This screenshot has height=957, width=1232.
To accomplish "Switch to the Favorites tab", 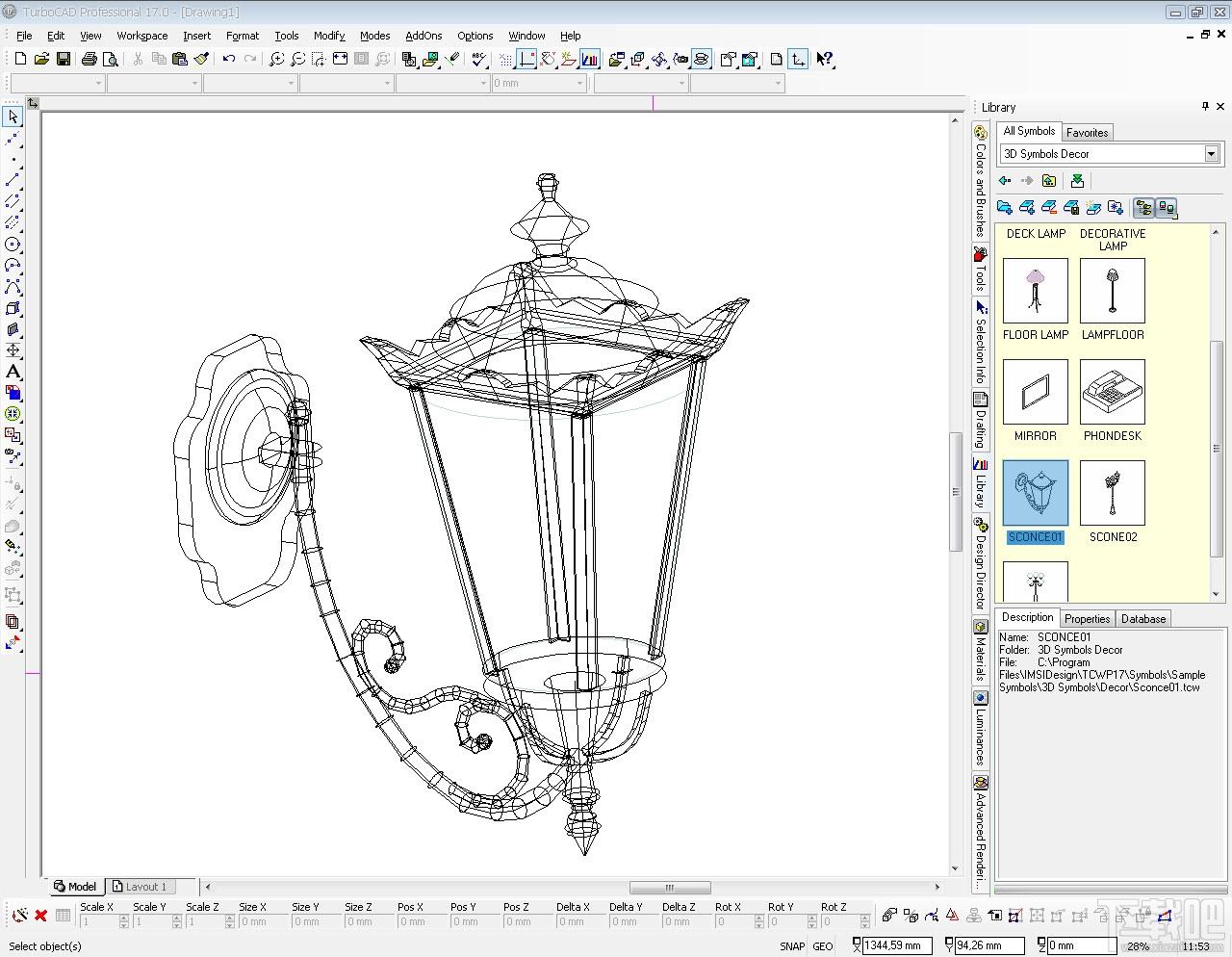I will pyautogui.click(x=1087, y=133).
